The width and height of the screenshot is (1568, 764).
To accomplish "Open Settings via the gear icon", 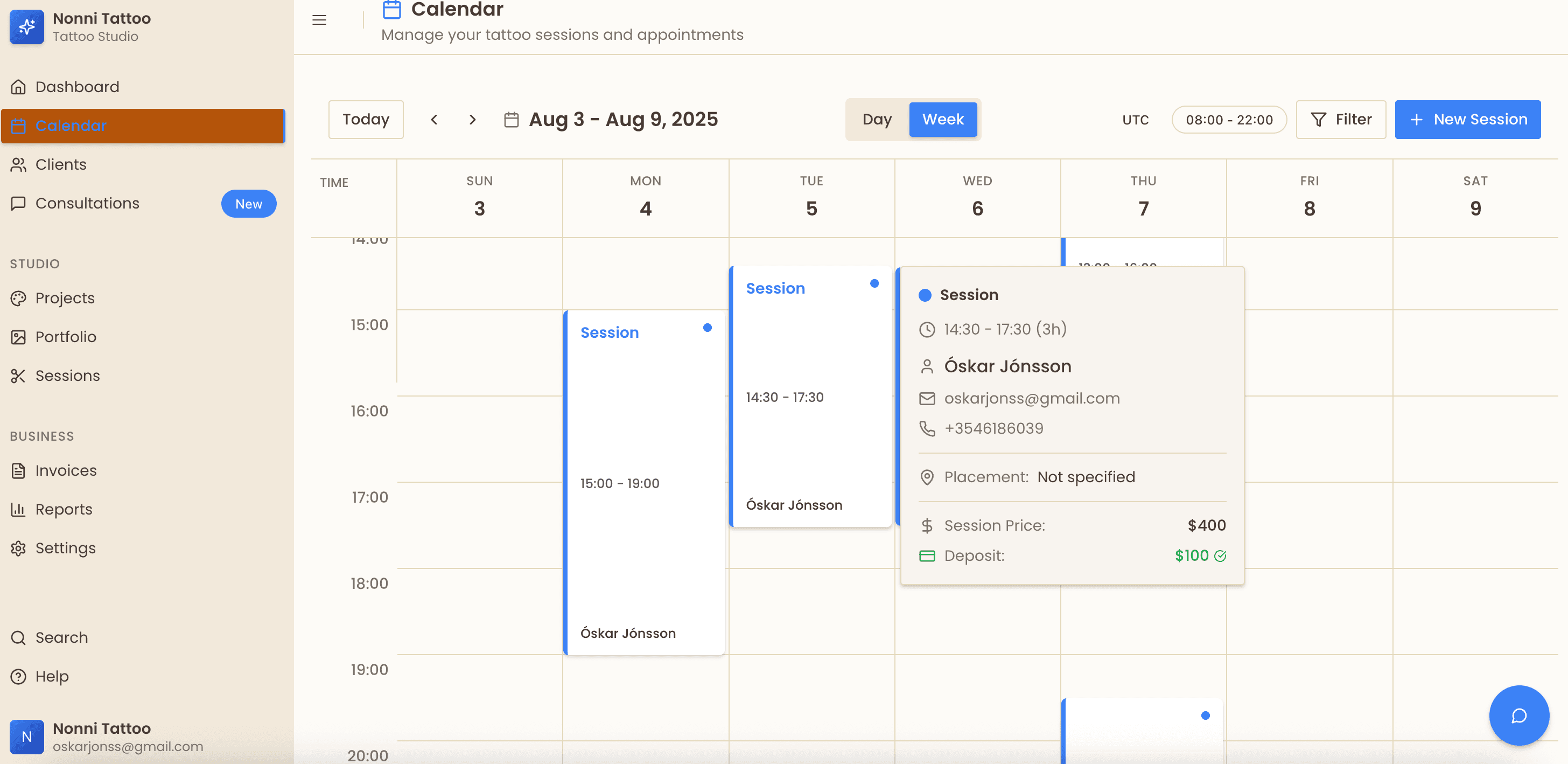I will click(x=18, y=548).
